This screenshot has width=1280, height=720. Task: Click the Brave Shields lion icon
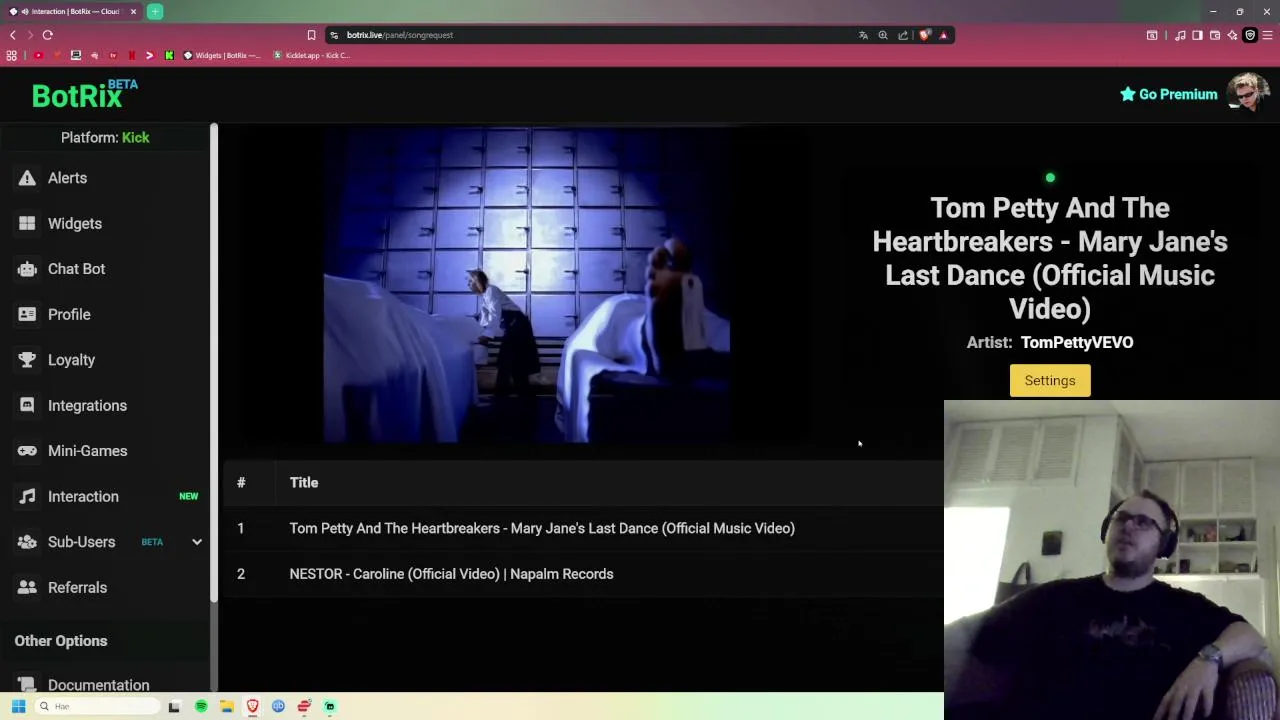click(925, 35)
